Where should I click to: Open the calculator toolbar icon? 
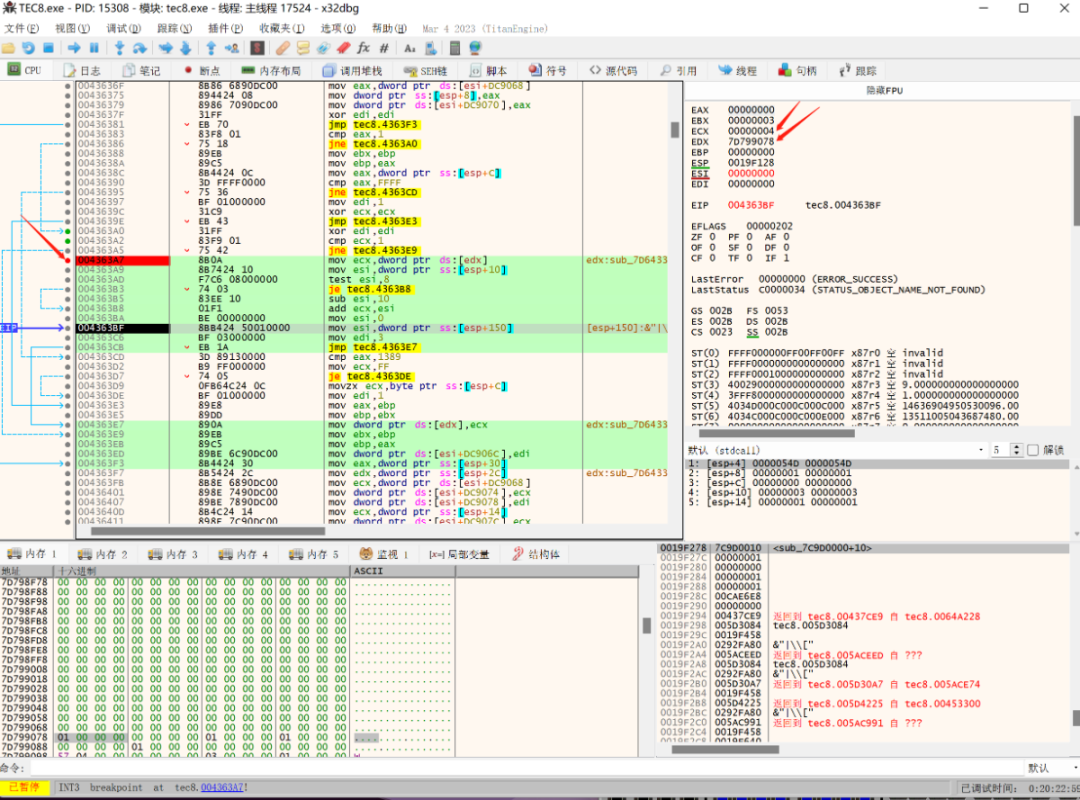coord(455,48)
